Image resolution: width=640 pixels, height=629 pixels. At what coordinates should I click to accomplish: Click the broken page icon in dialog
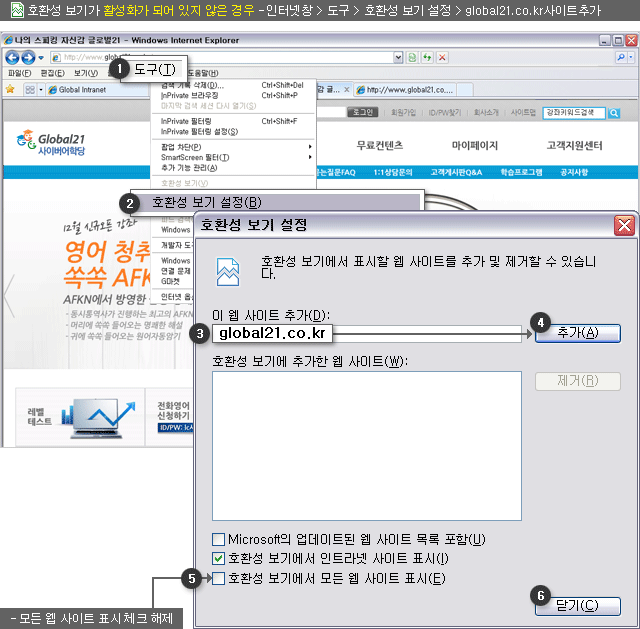coord(229,267)
